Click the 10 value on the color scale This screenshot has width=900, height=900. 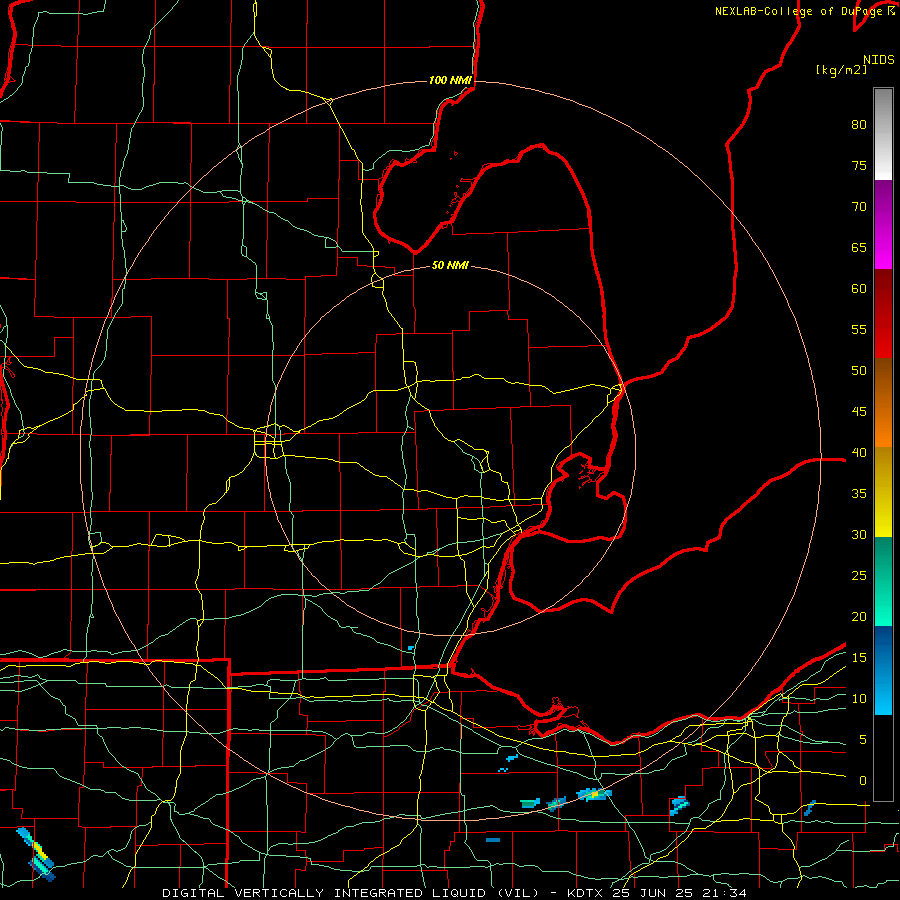(x=859, y=699)
